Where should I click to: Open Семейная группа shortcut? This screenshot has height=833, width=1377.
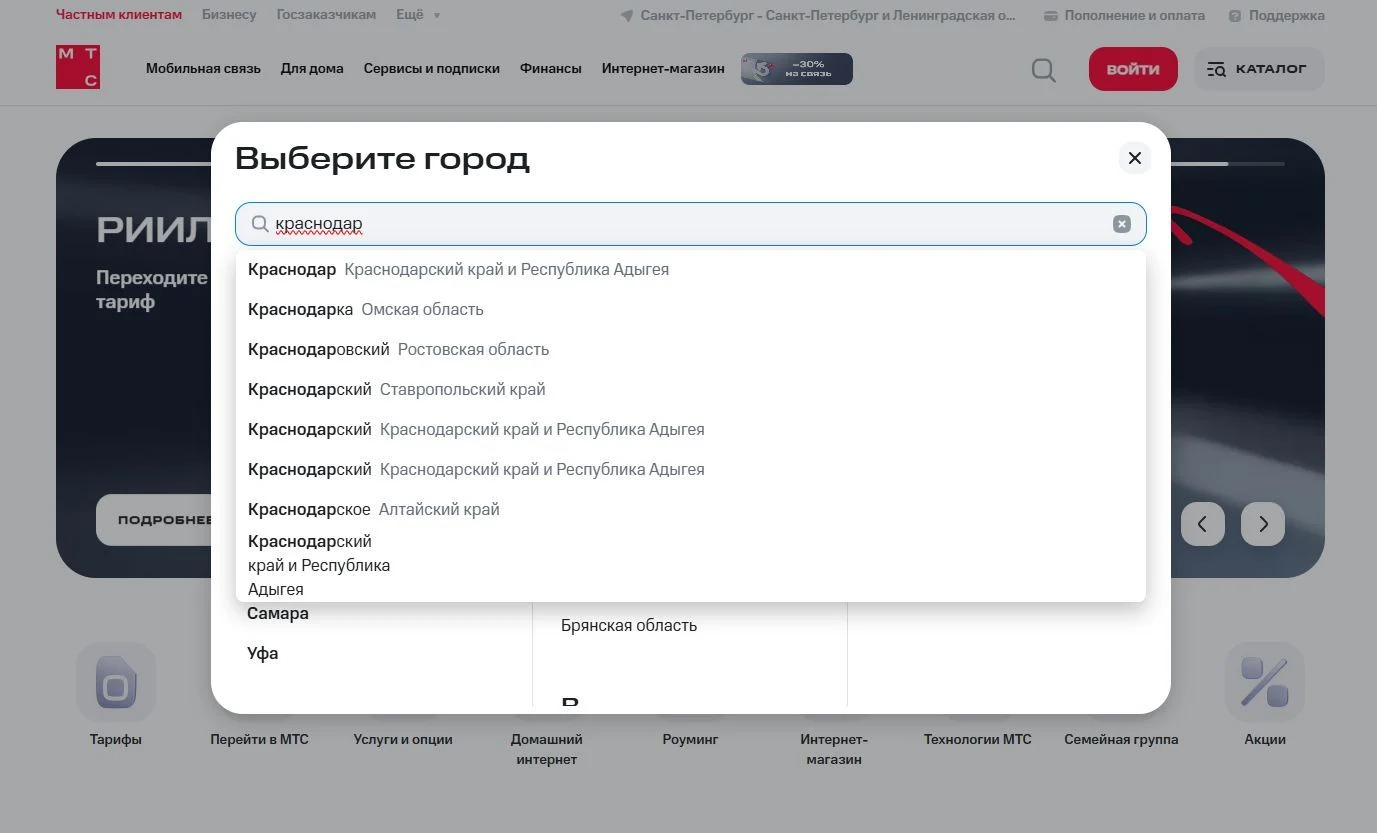[x=1121, y=740]
